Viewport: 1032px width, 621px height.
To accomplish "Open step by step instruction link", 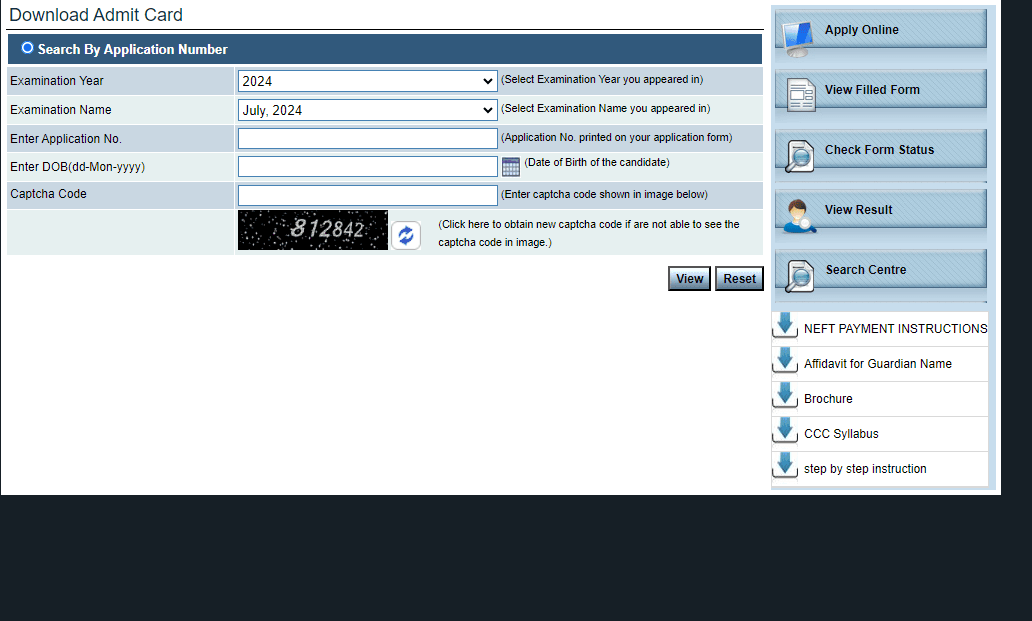I will coord(865,469).
